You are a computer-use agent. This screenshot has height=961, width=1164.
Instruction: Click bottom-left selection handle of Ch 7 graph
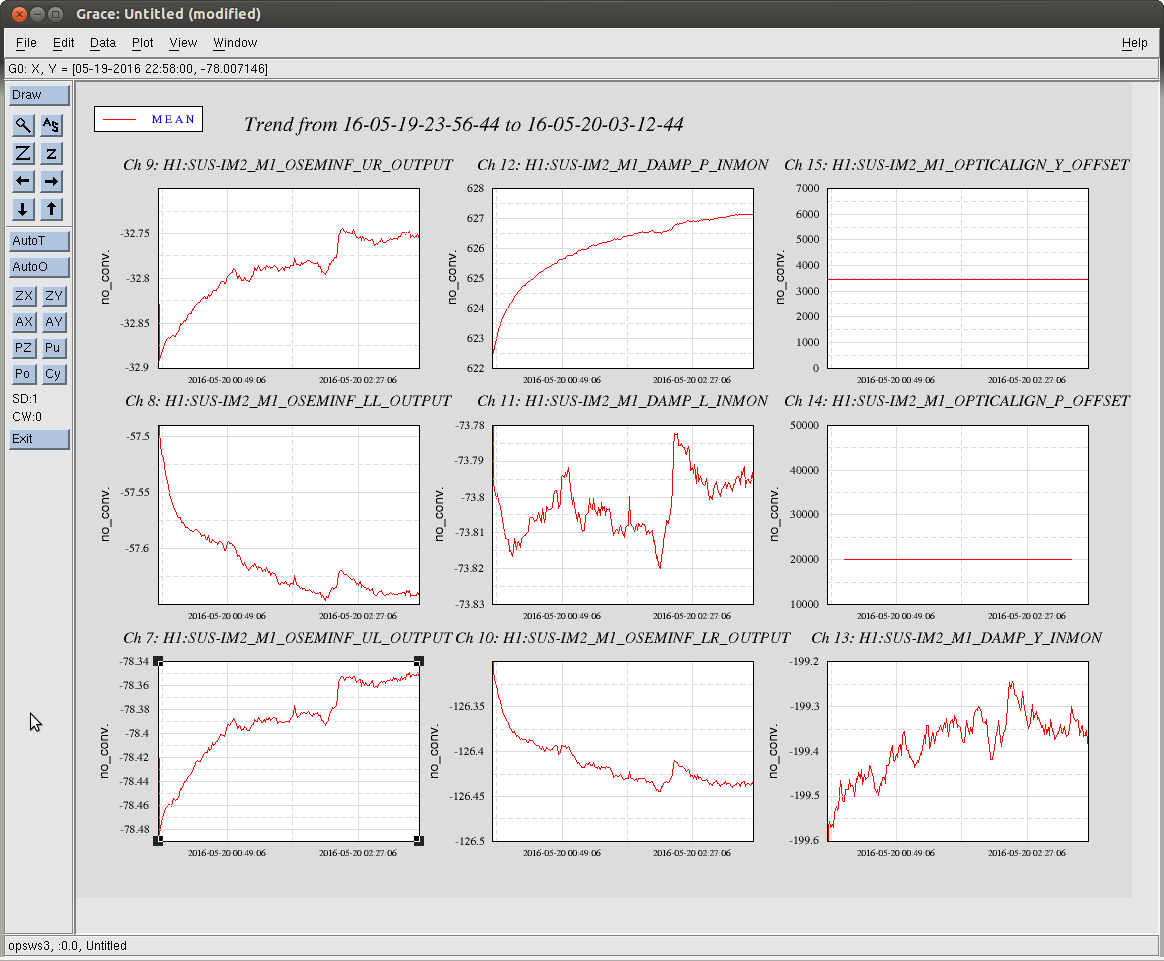pyautogui.click(x=158, y=841)
